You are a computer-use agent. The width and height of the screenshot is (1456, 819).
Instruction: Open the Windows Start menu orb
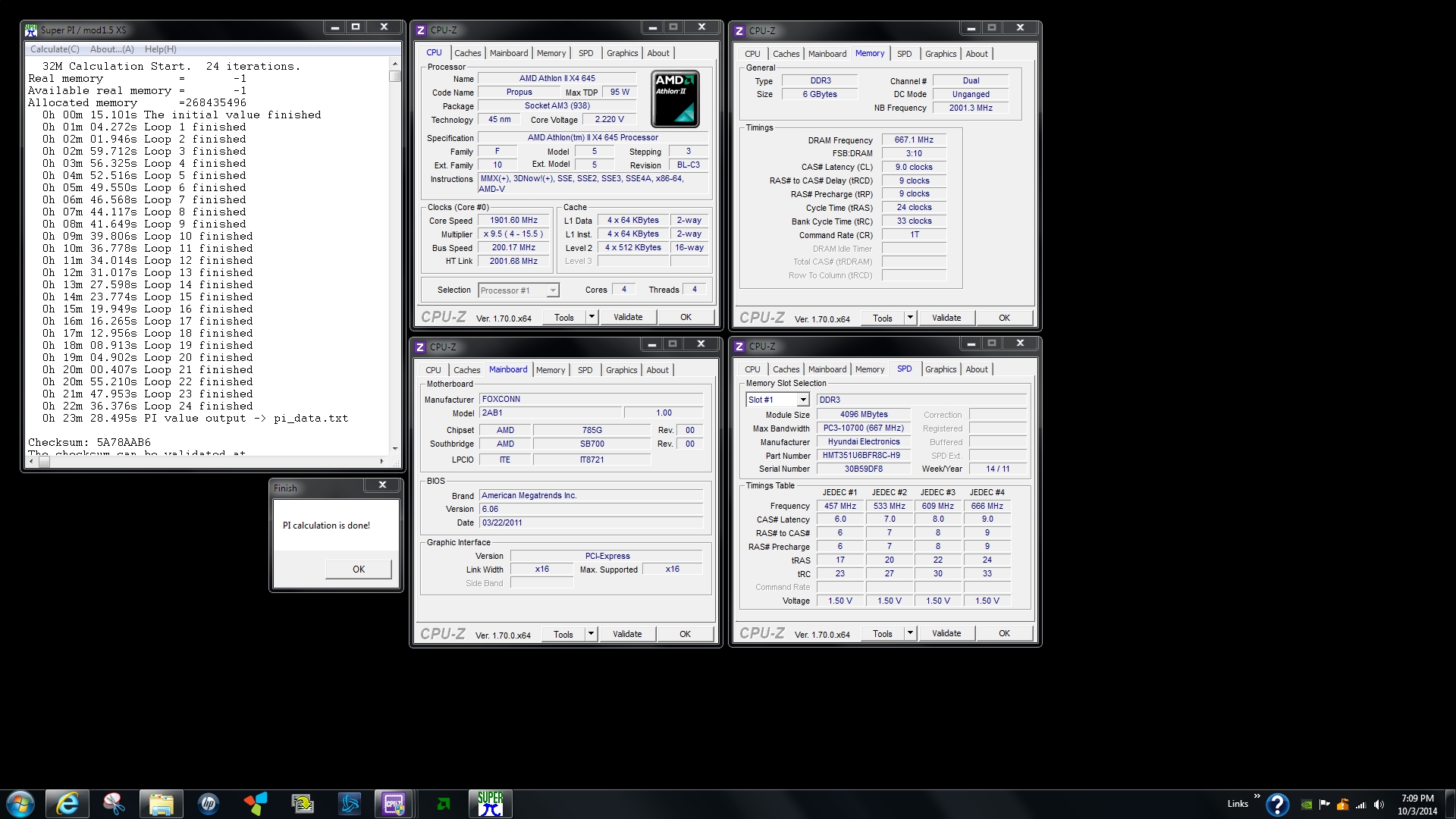click(20, 804)
